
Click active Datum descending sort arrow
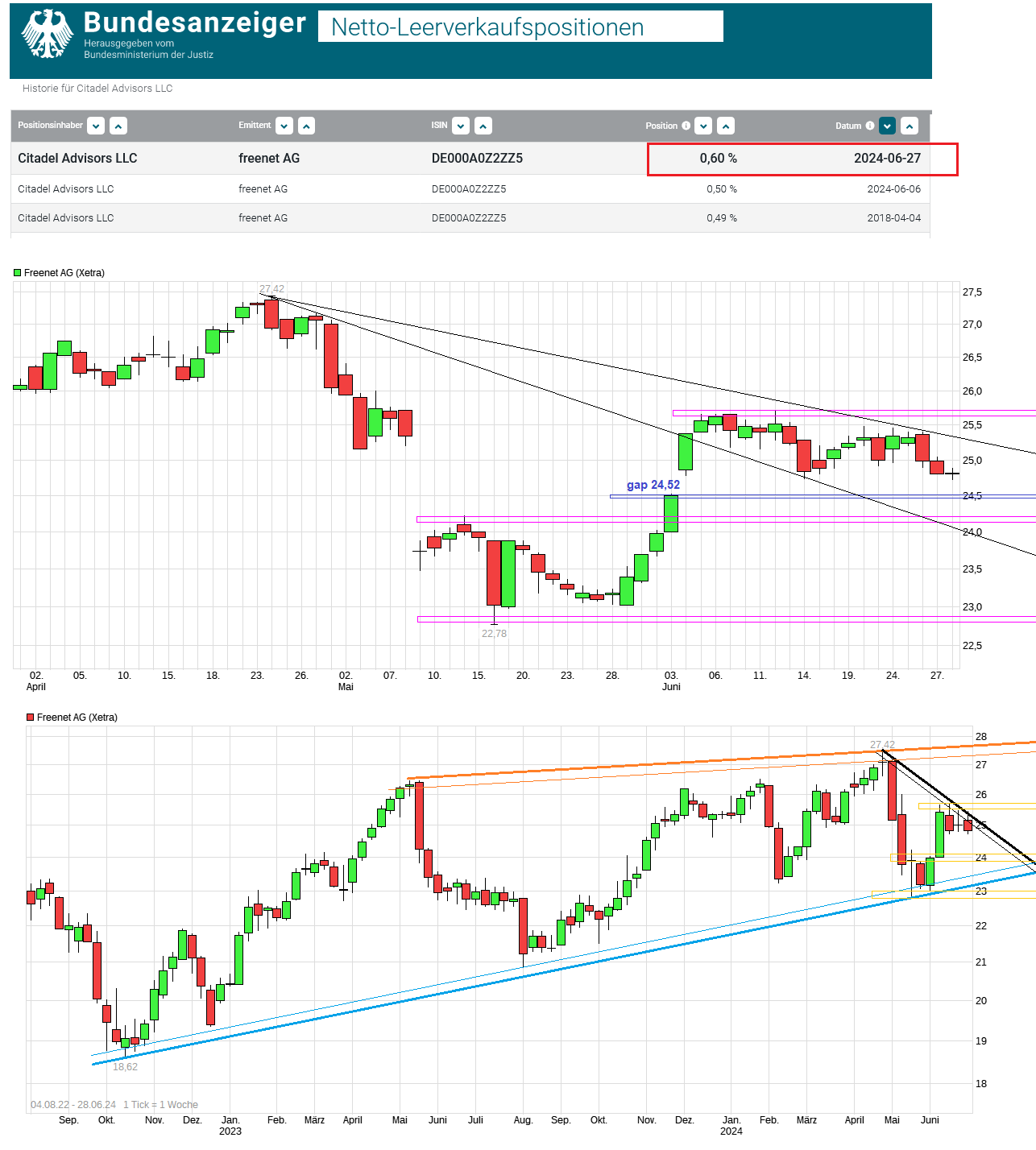(887, 126)
